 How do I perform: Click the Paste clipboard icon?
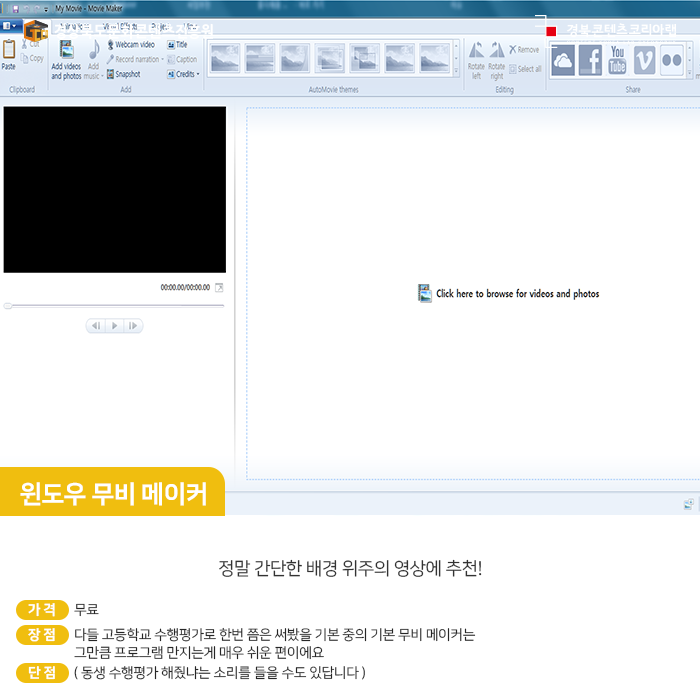click(9, 49)
